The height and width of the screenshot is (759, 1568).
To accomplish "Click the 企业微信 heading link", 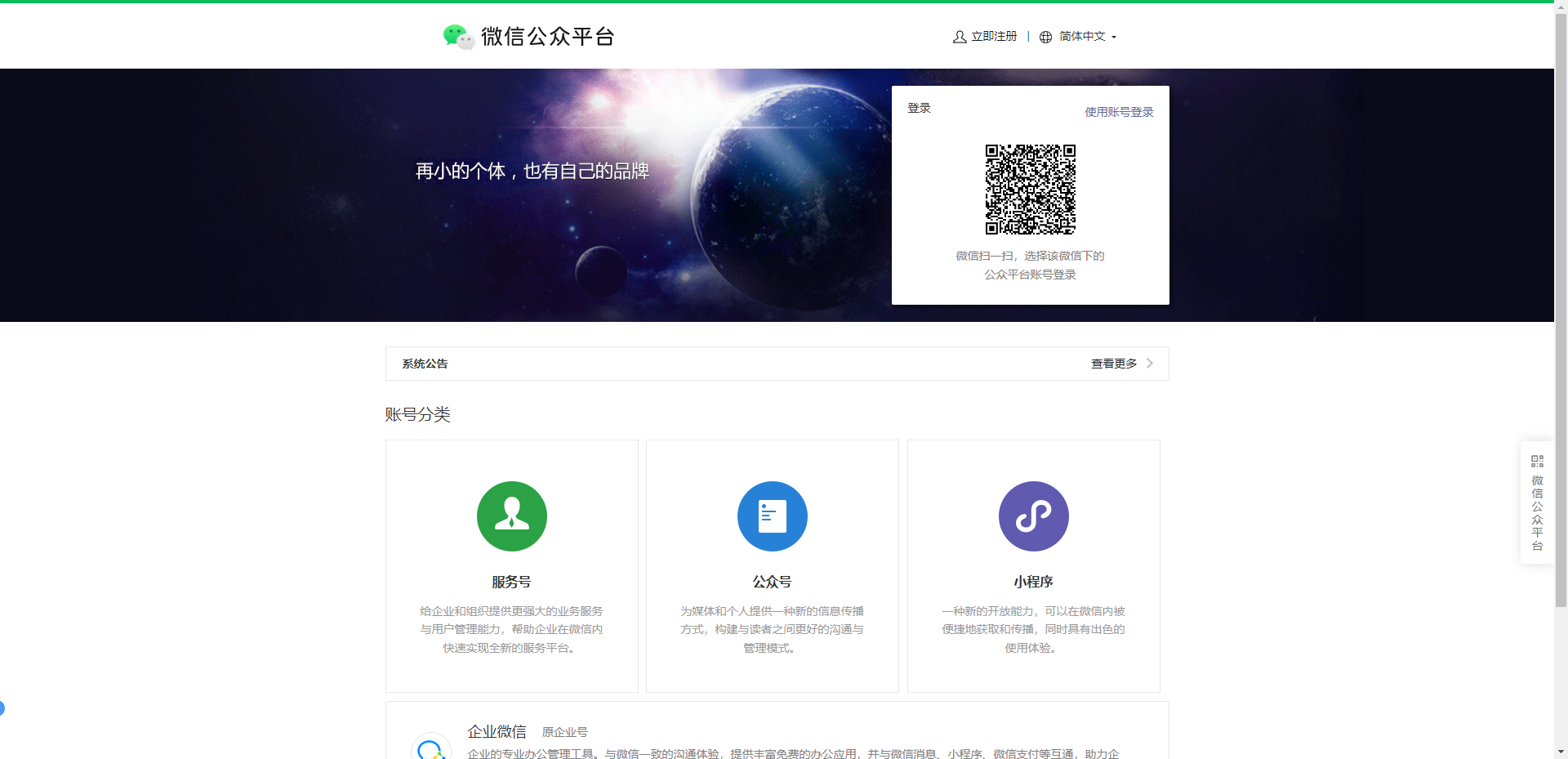I will pyautogui.click(x=497, y=731).
